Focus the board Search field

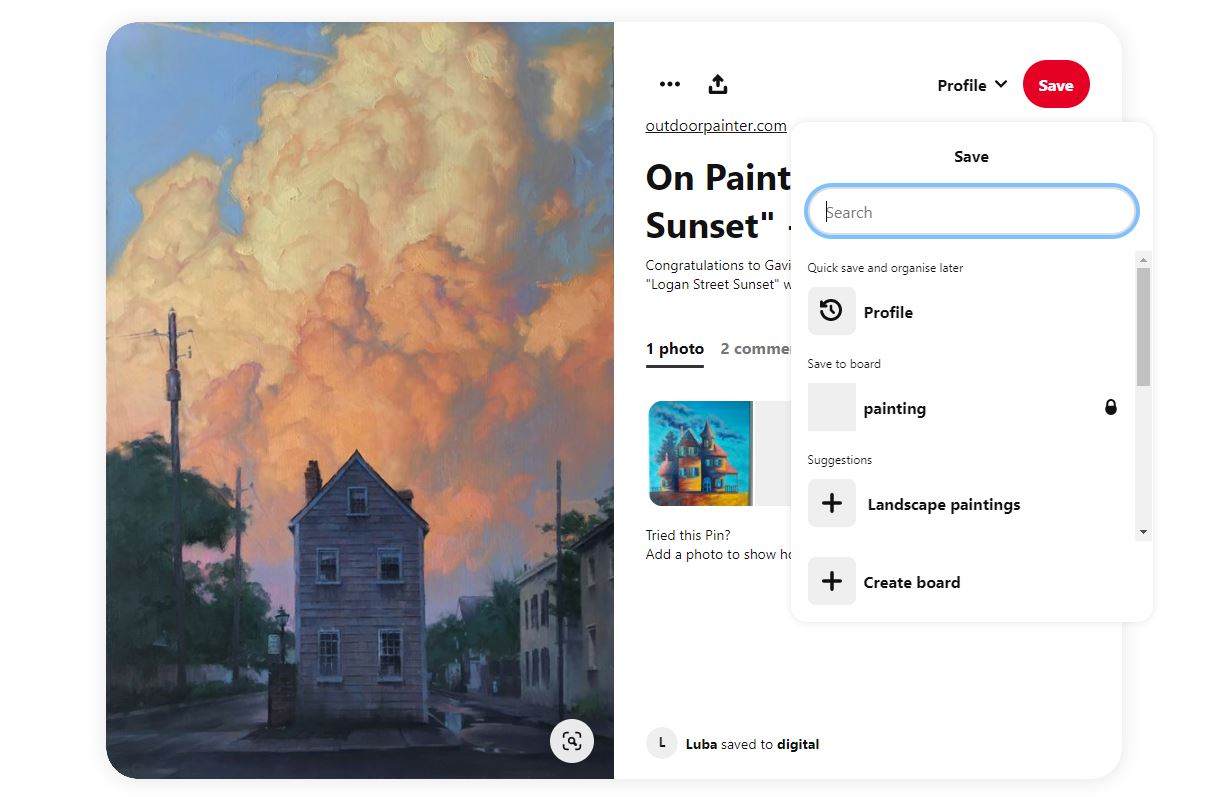(971, 212)
